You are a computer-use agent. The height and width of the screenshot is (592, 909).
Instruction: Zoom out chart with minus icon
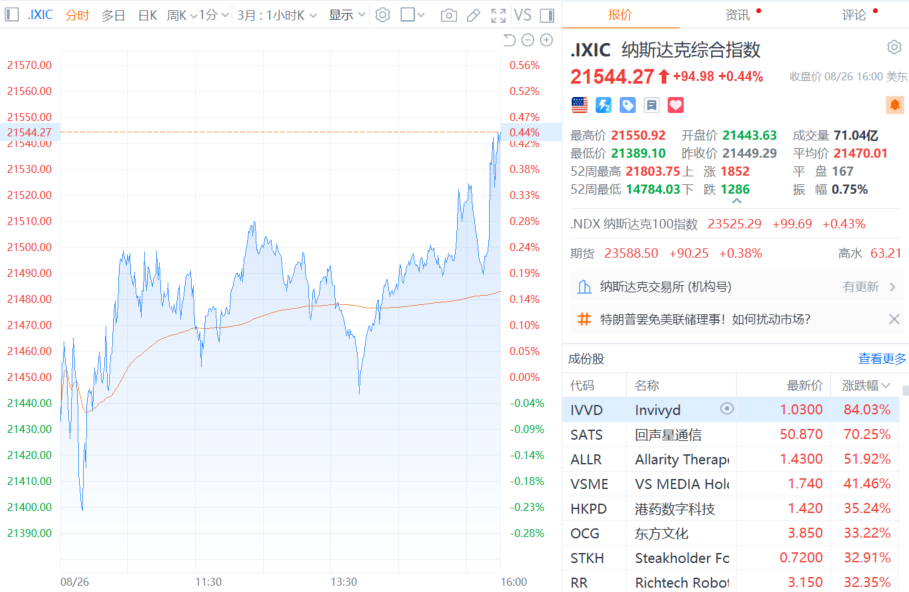[x=528, y=40]
